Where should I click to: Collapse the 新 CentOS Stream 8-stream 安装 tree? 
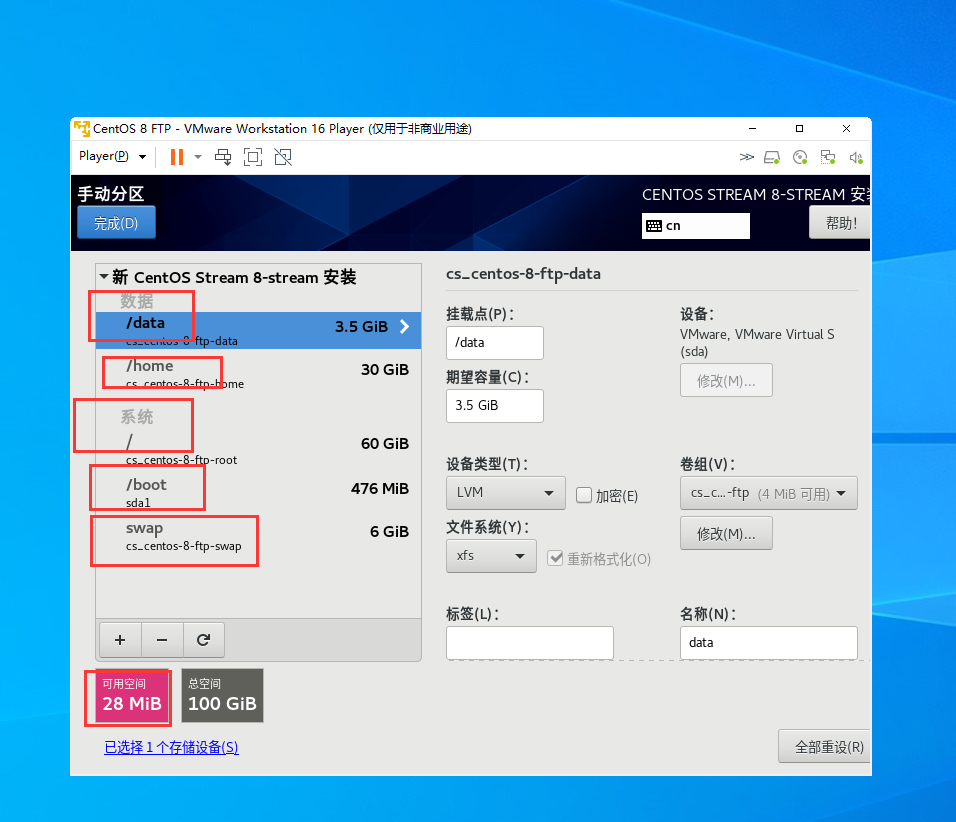pos(104,277)
